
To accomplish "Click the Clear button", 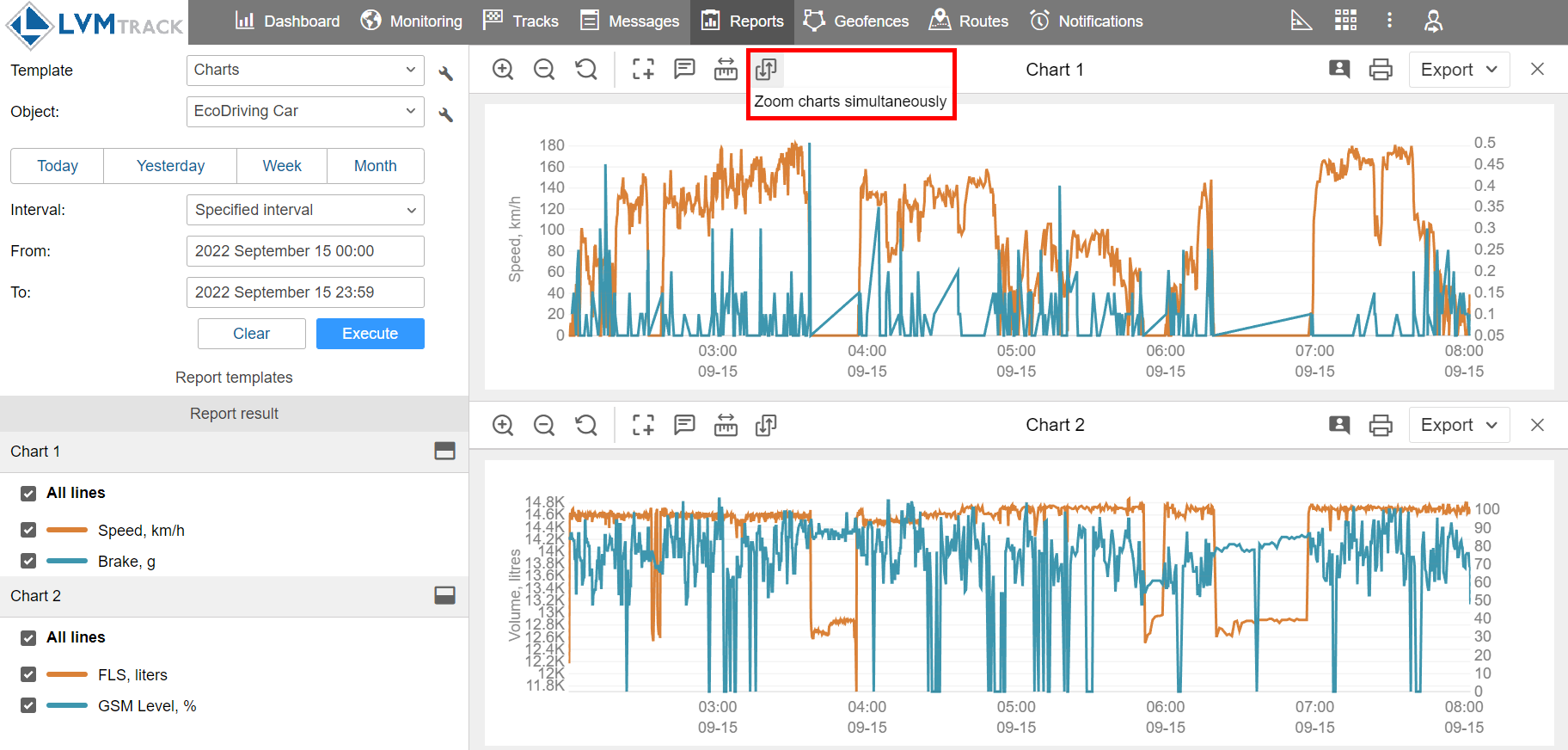I will (x=251, y=334).
